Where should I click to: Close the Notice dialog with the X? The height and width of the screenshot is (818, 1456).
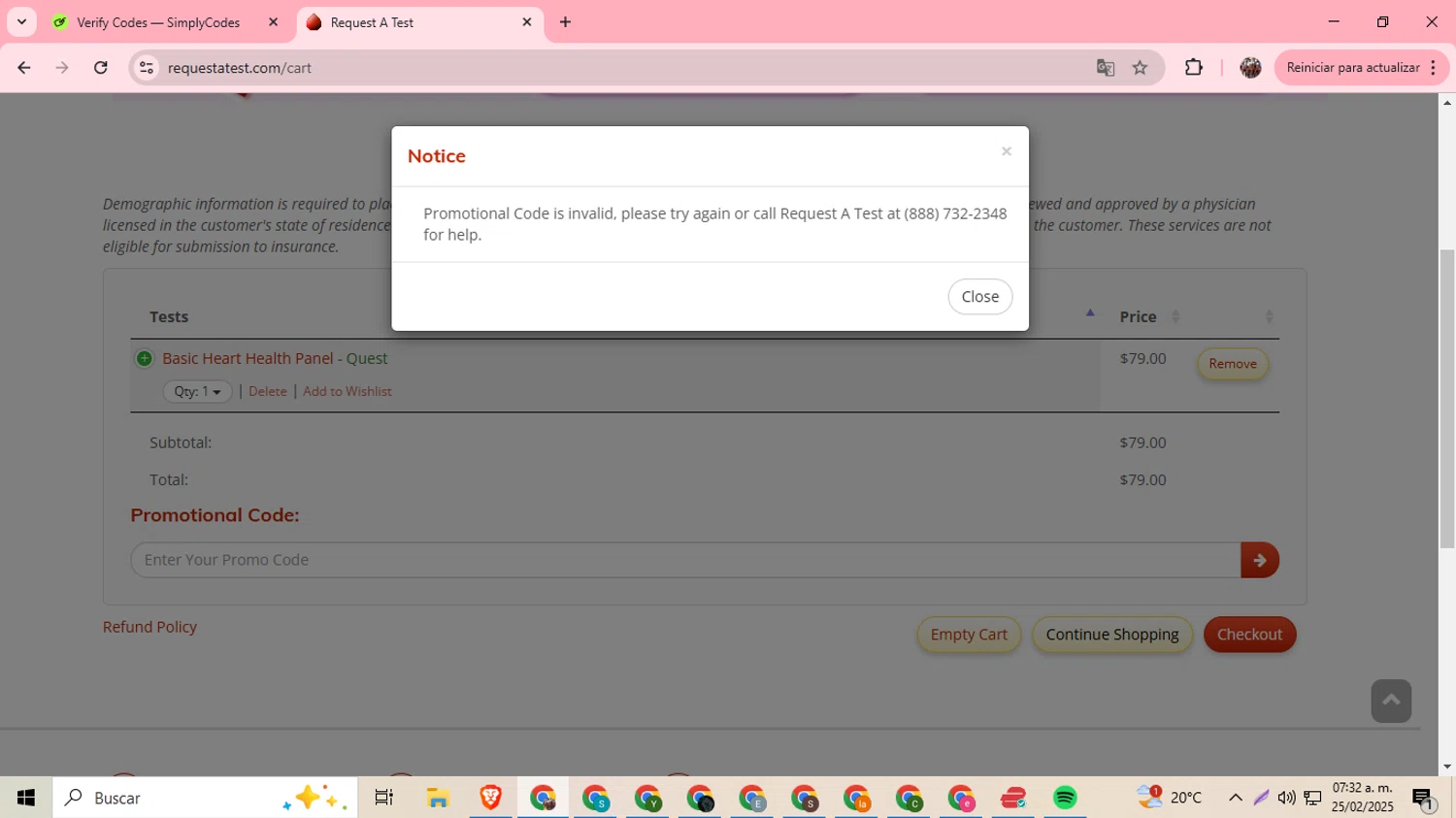pos(1007,151)
